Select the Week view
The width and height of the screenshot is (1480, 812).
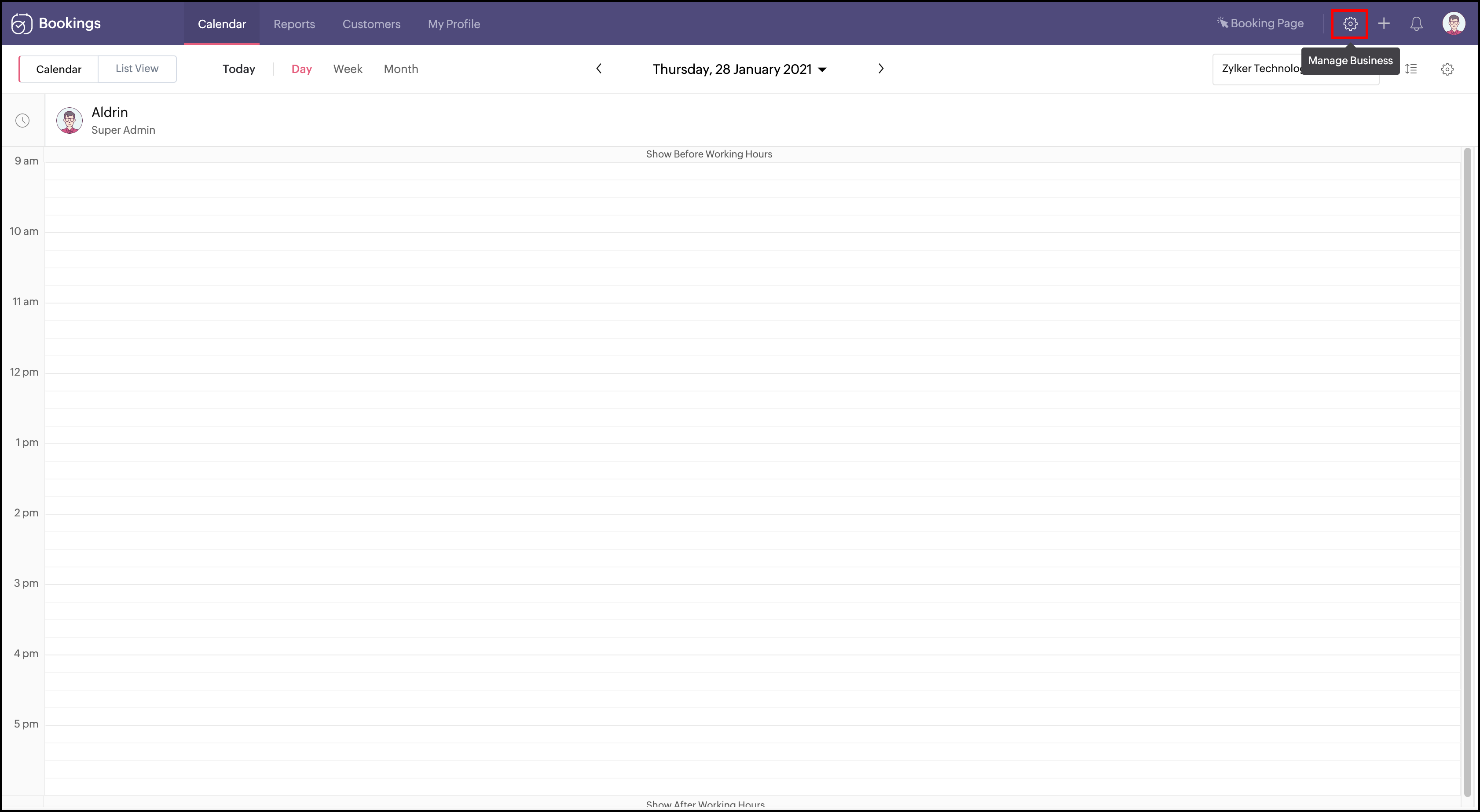coord(347,68)
